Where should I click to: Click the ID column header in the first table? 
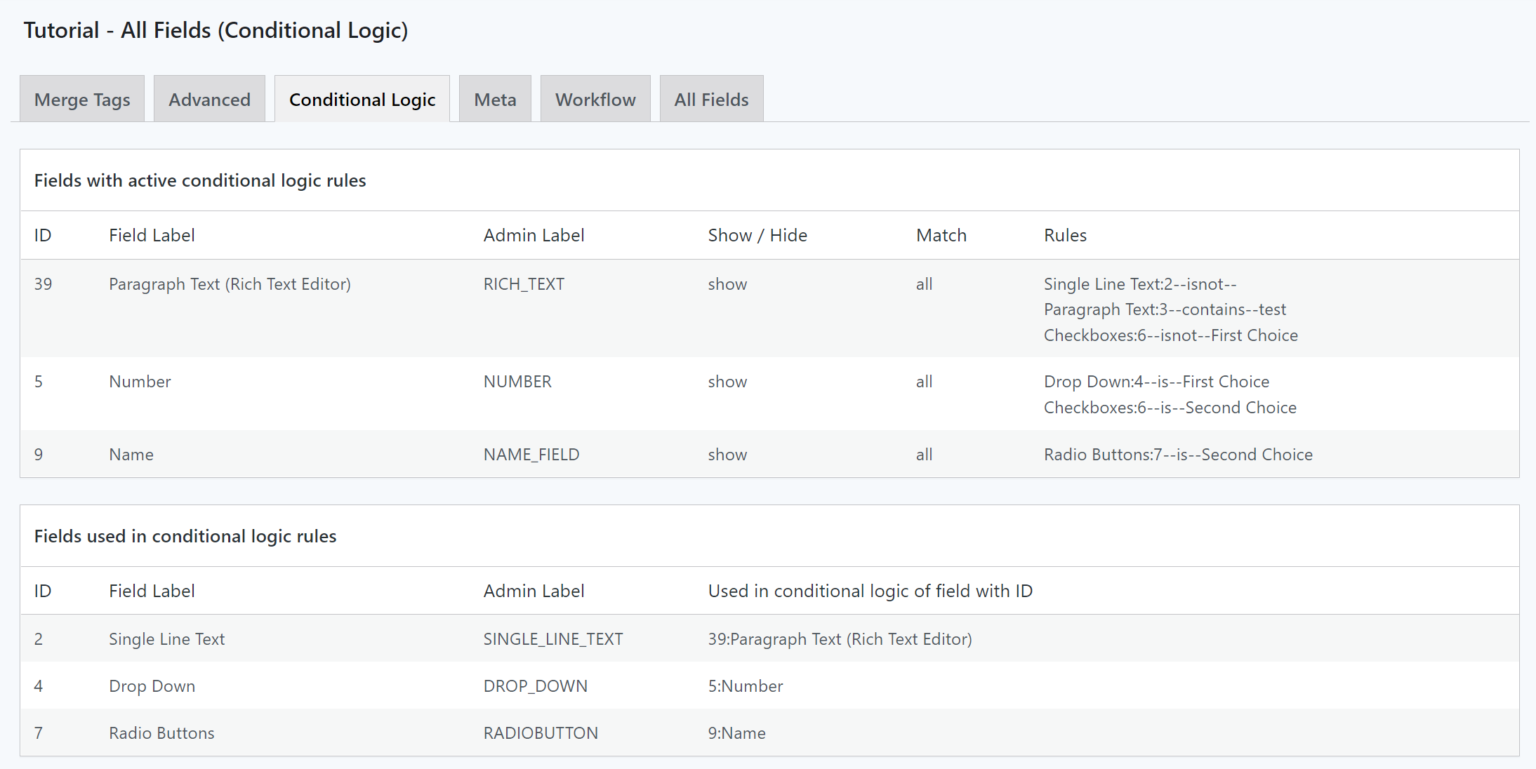(x=42, y=235)
